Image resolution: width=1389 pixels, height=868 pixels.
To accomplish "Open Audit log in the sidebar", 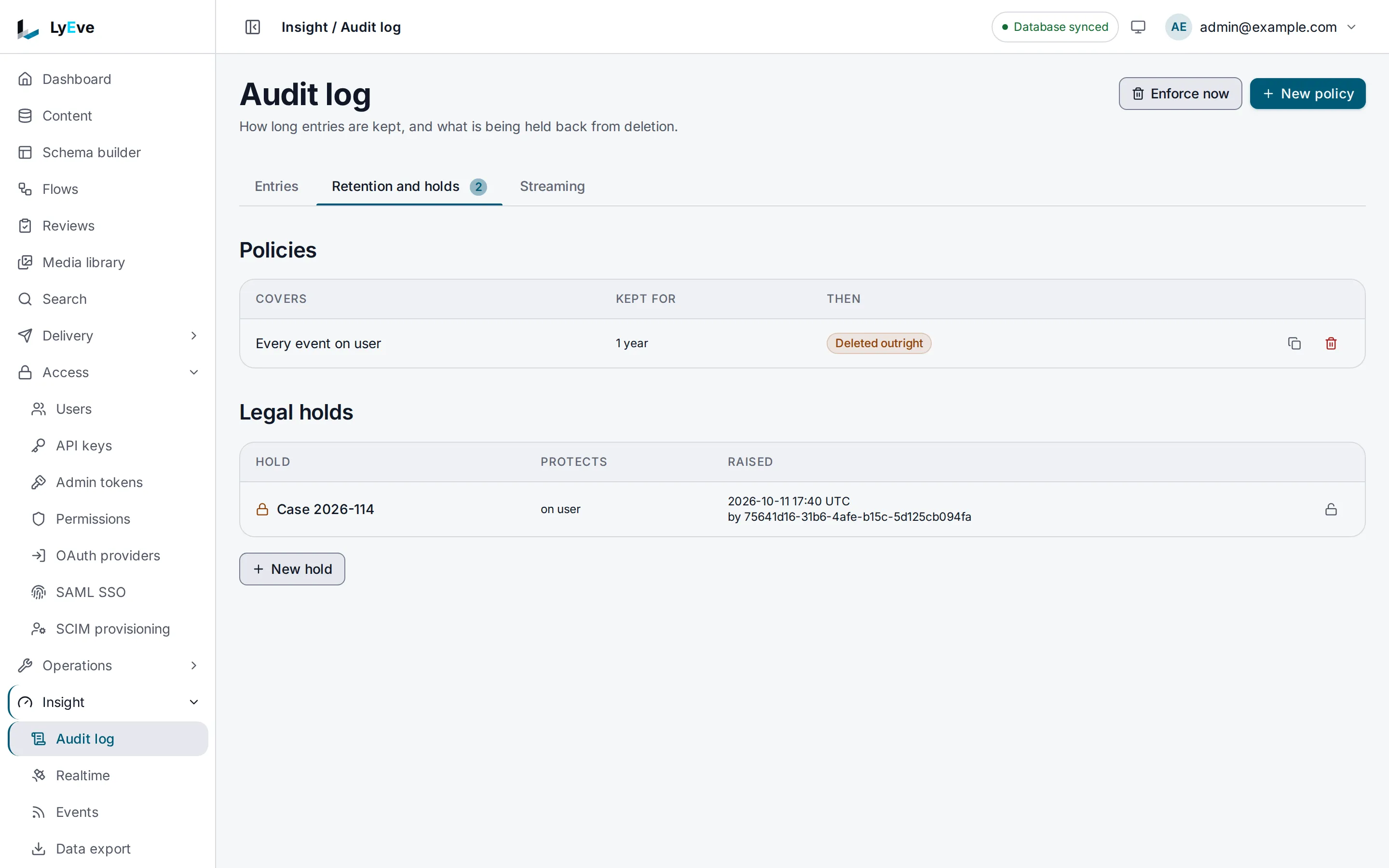I will 108,739.
